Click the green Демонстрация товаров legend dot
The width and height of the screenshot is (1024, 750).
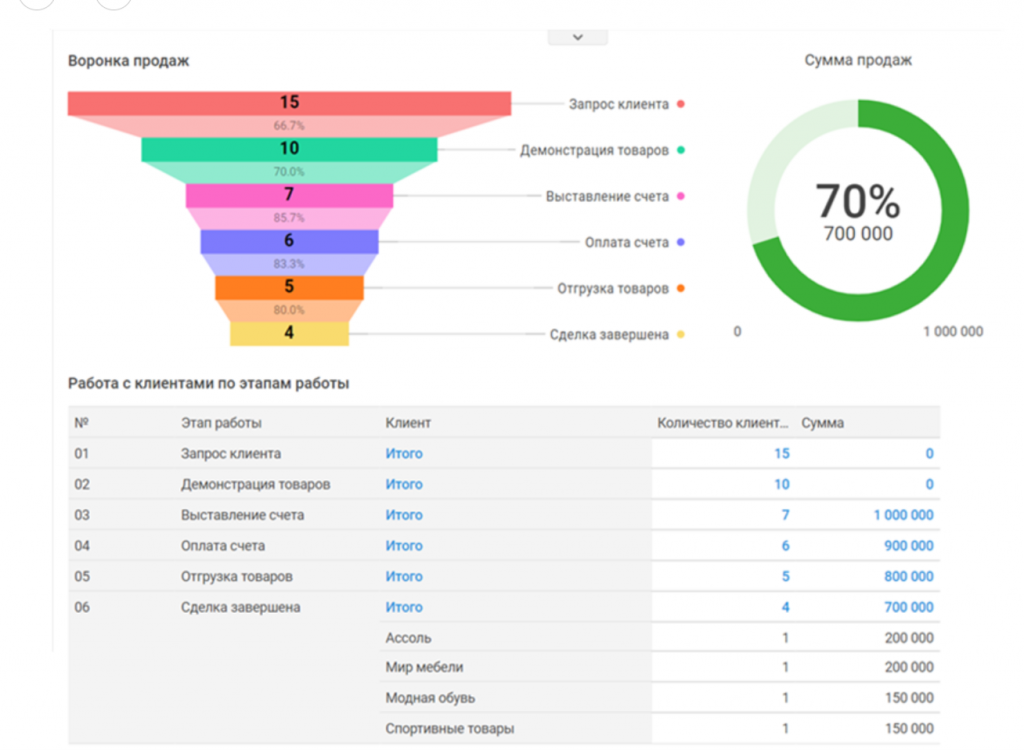coord(680,150)
